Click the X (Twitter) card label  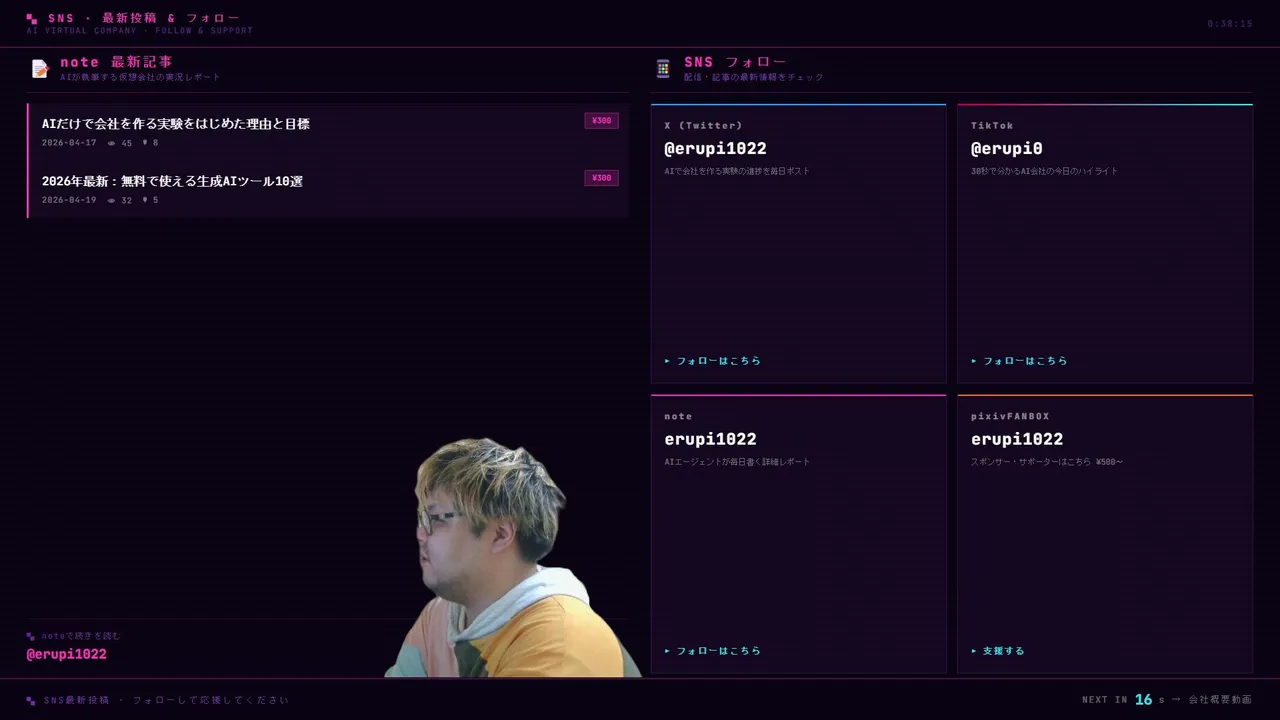point(703,126)
